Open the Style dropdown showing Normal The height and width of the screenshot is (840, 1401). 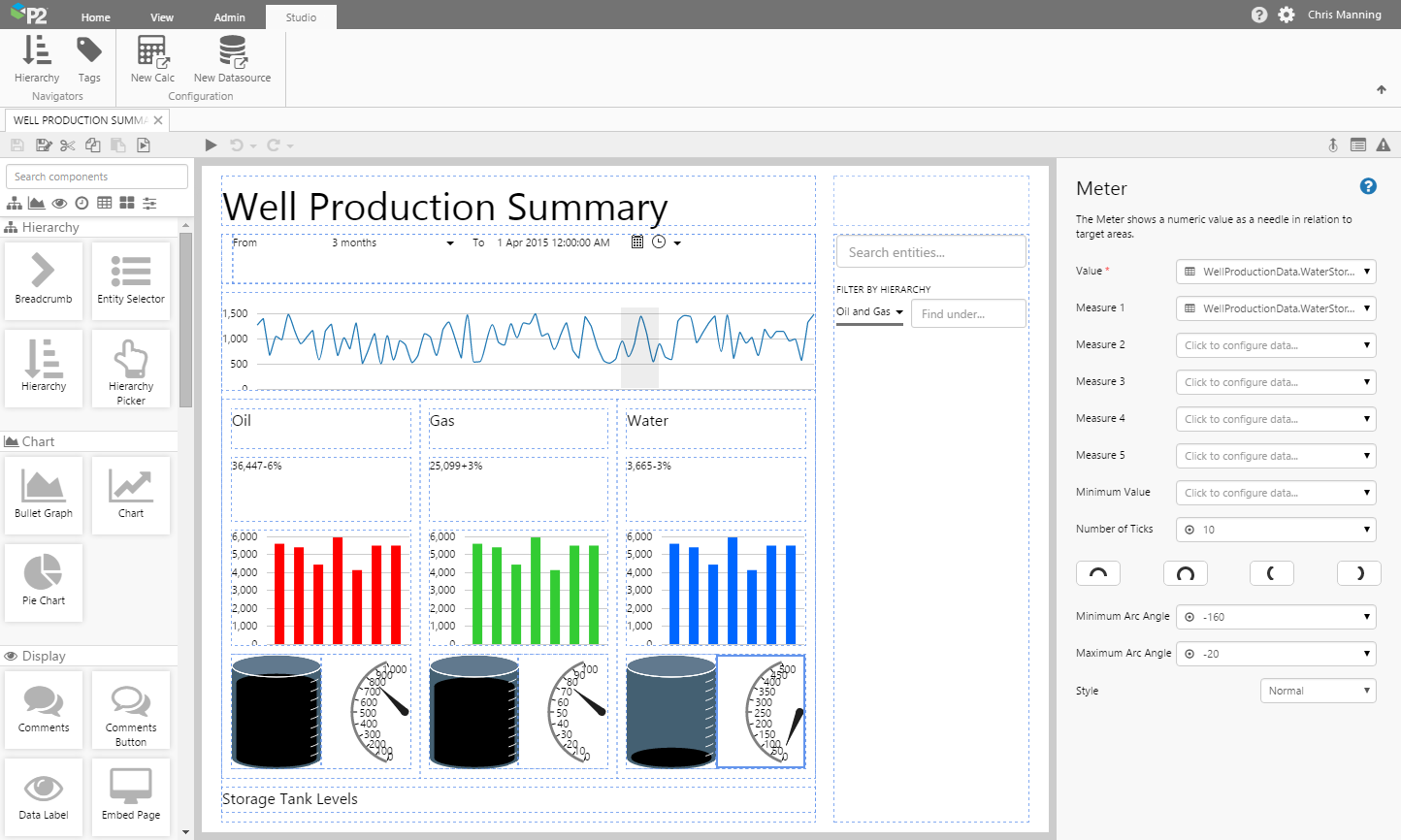pyautogui.click(x=1318, y=691)
